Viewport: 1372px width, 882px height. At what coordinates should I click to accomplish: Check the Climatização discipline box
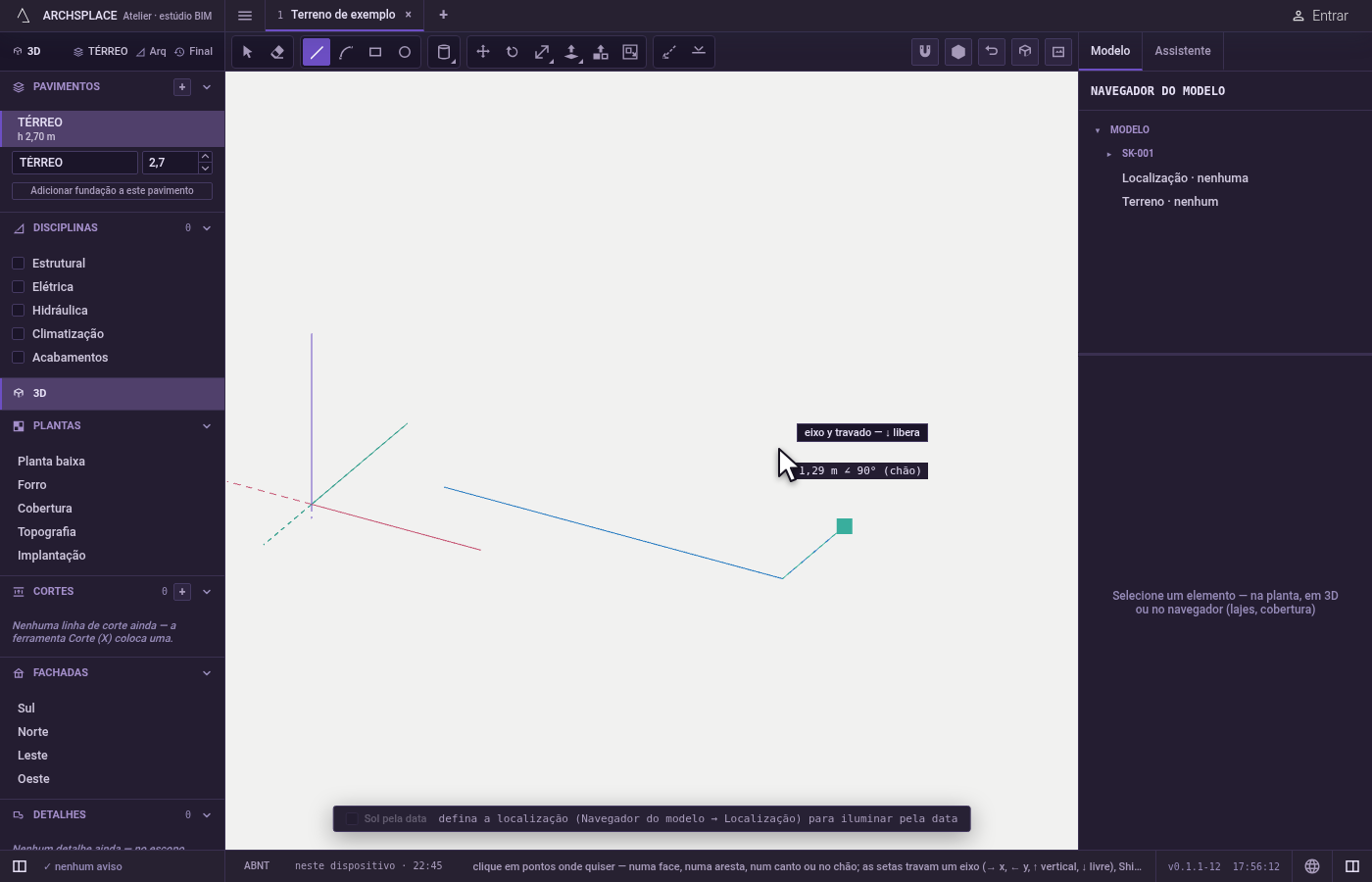click(x=18, y=333)
